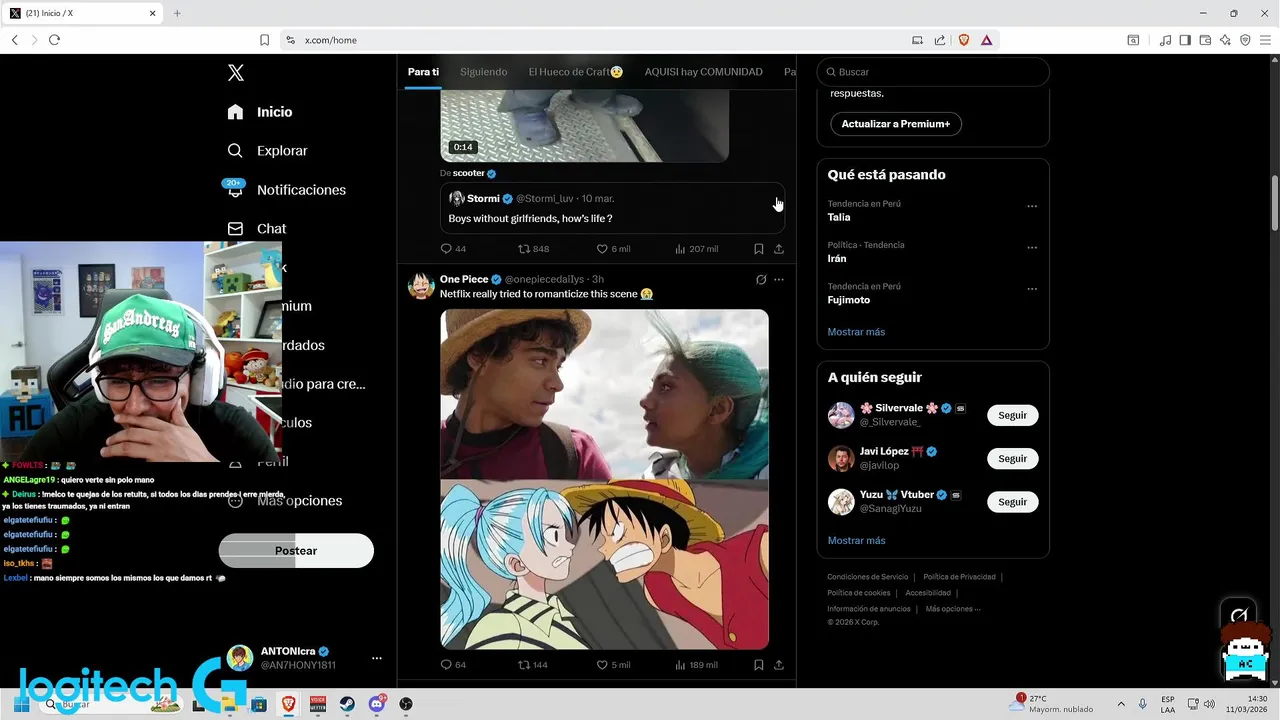Repost the scooter post with 848 reposts
The width and height of the screenshot is (1280, 720).
(x=533, y=249)
